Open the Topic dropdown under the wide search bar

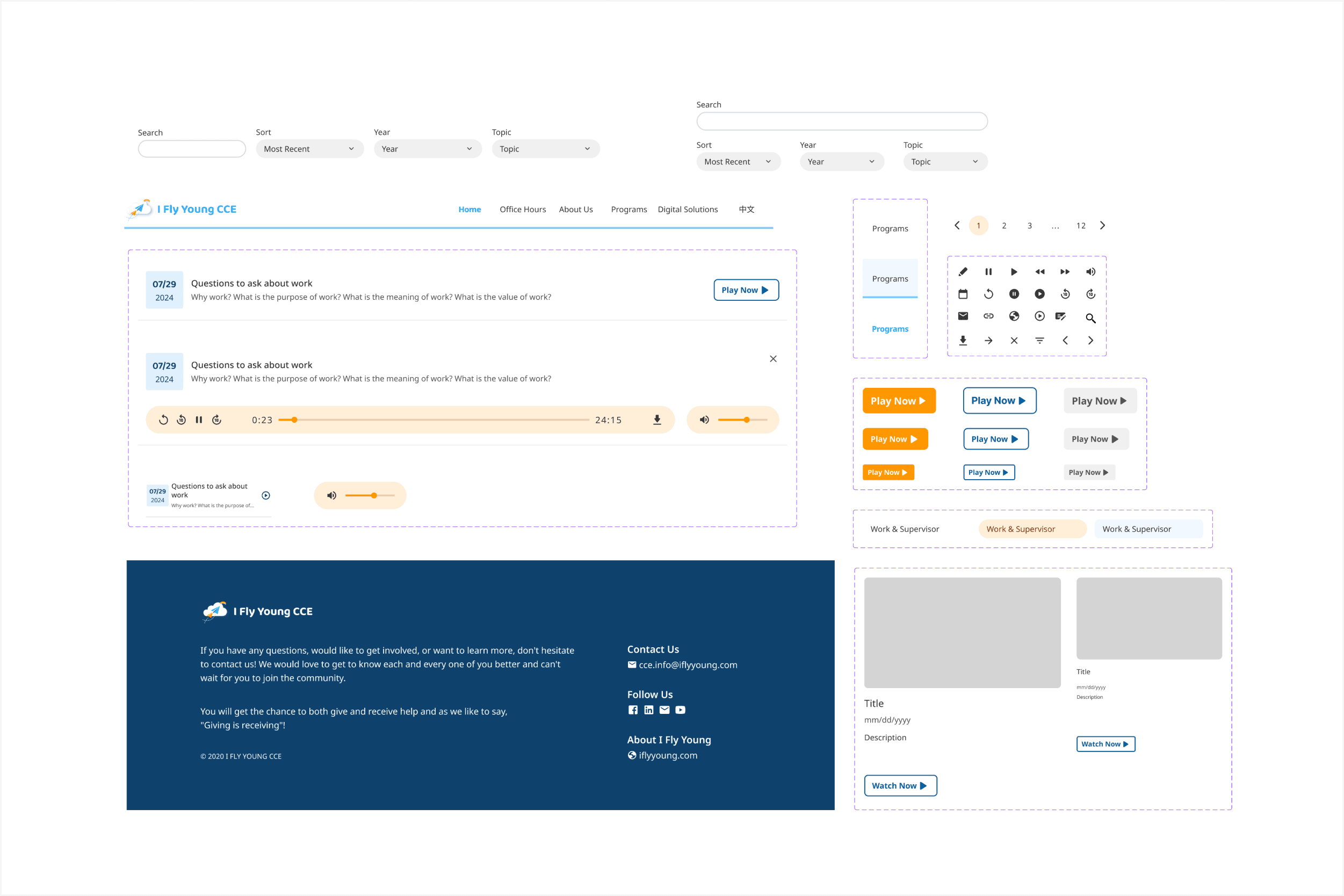[x=945, y=162]
